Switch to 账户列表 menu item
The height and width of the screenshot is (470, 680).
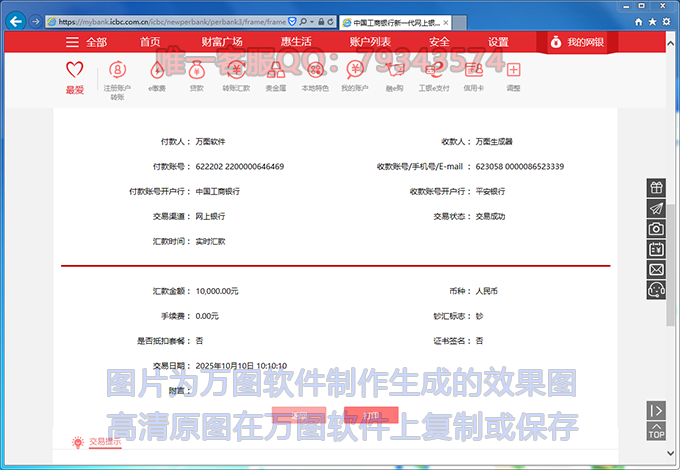coord(370,42)
